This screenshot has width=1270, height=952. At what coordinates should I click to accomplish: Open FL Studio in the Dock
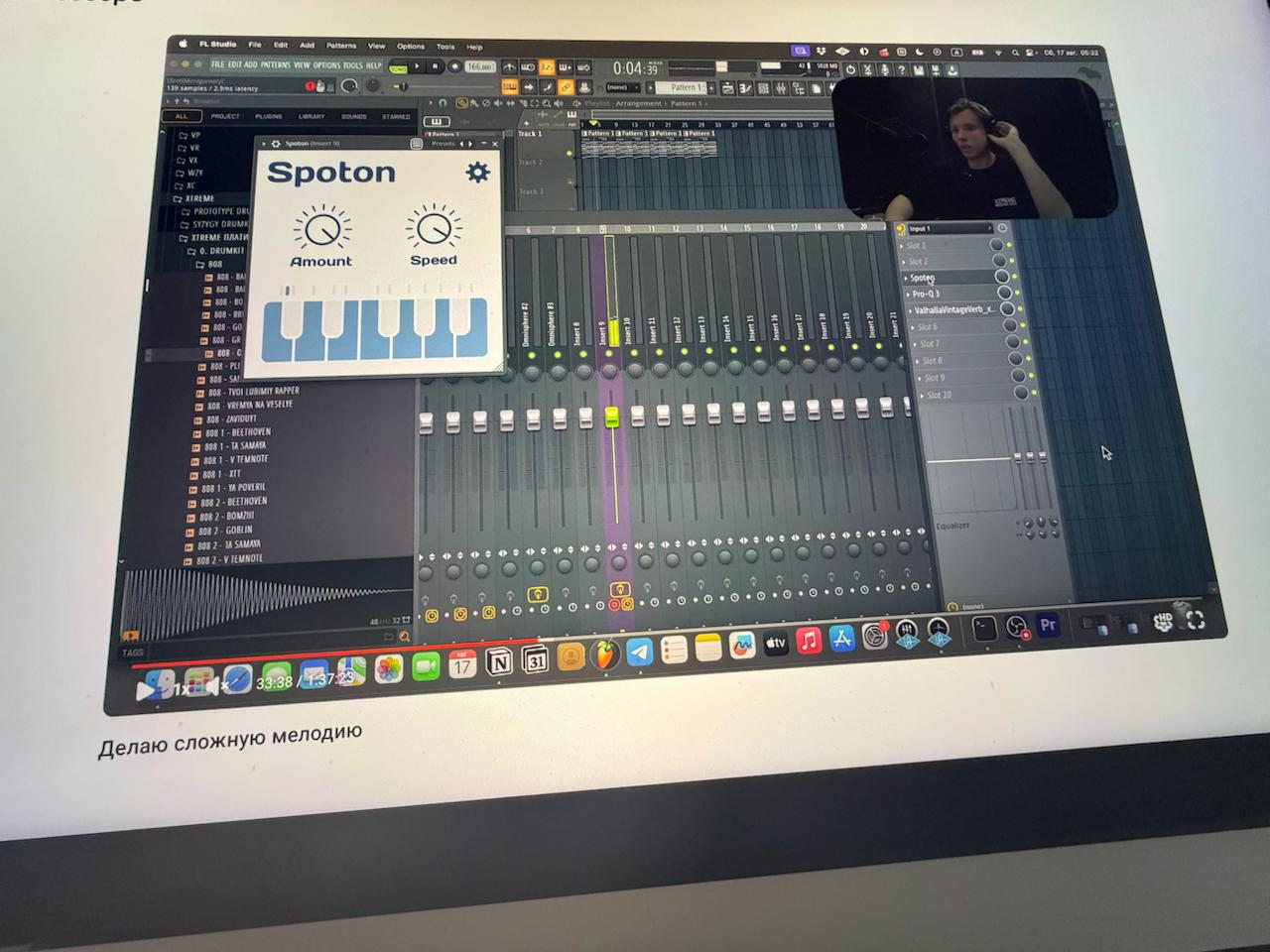pyautogui.click(x=604, y=654)
